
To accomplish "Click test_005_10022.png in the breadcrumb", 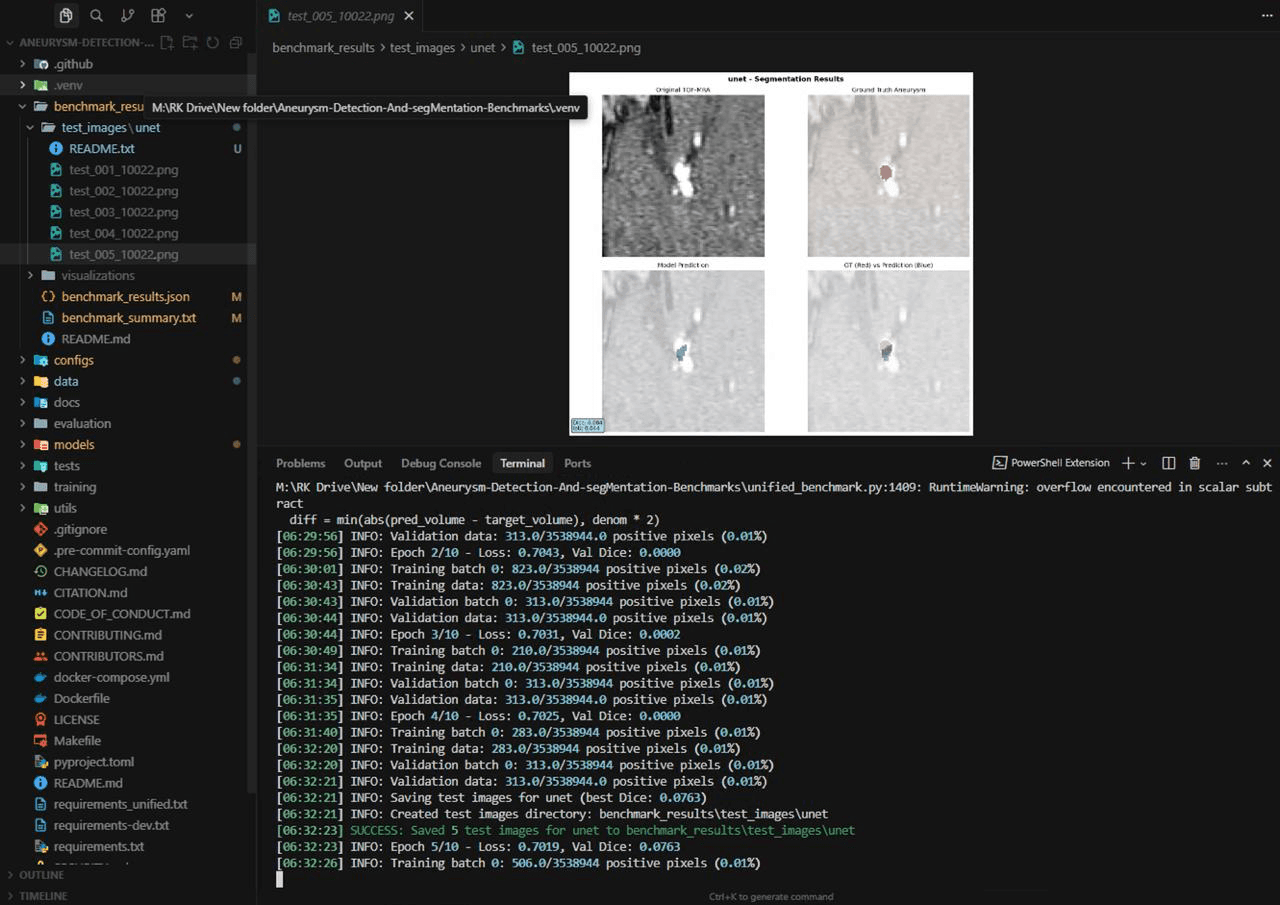I will pos(586,47).
